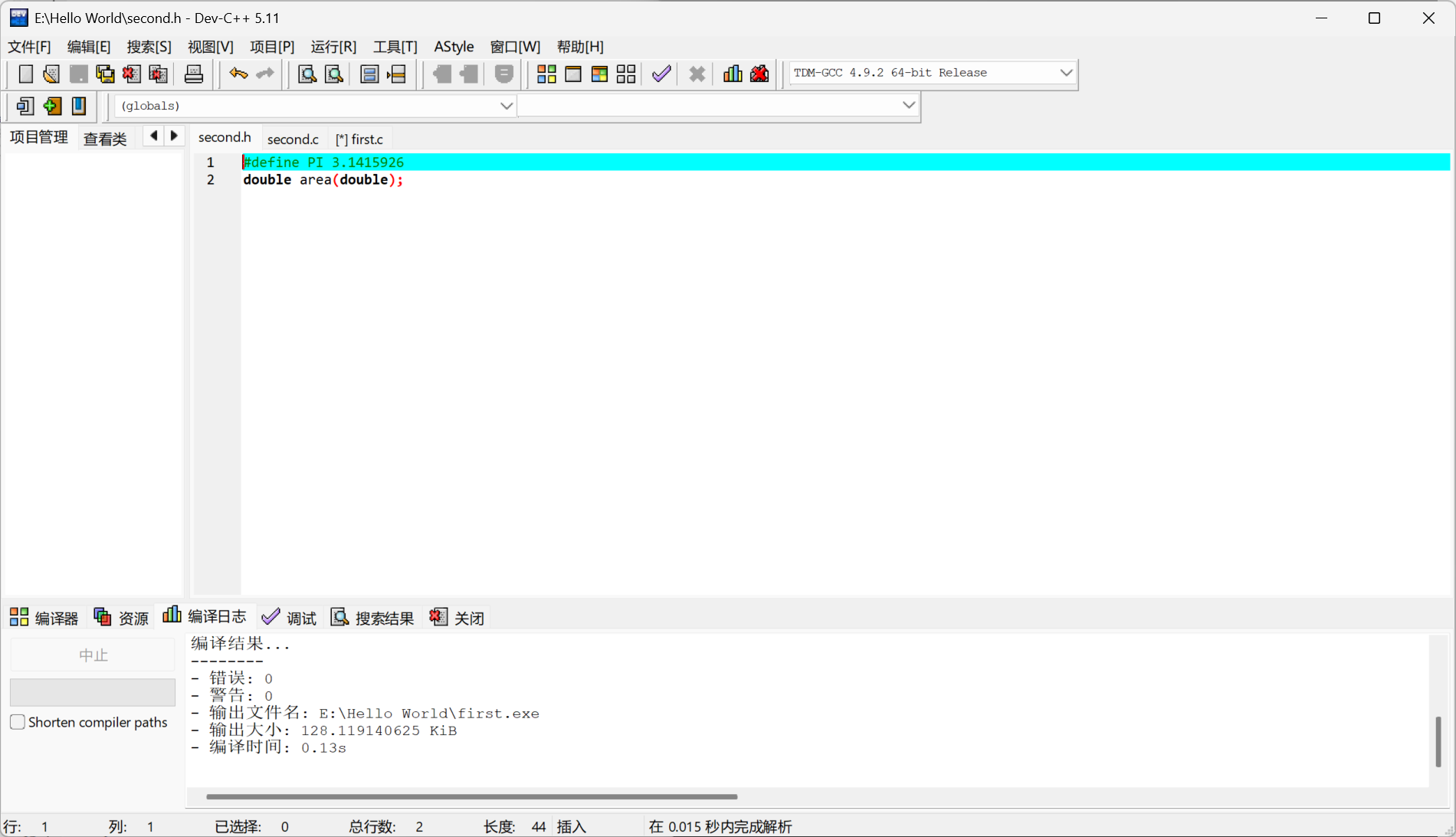The height and width of the screenshot is (837, 1456).
Task: Click the blue Go to bookmark icon
Action: (79, 106)
